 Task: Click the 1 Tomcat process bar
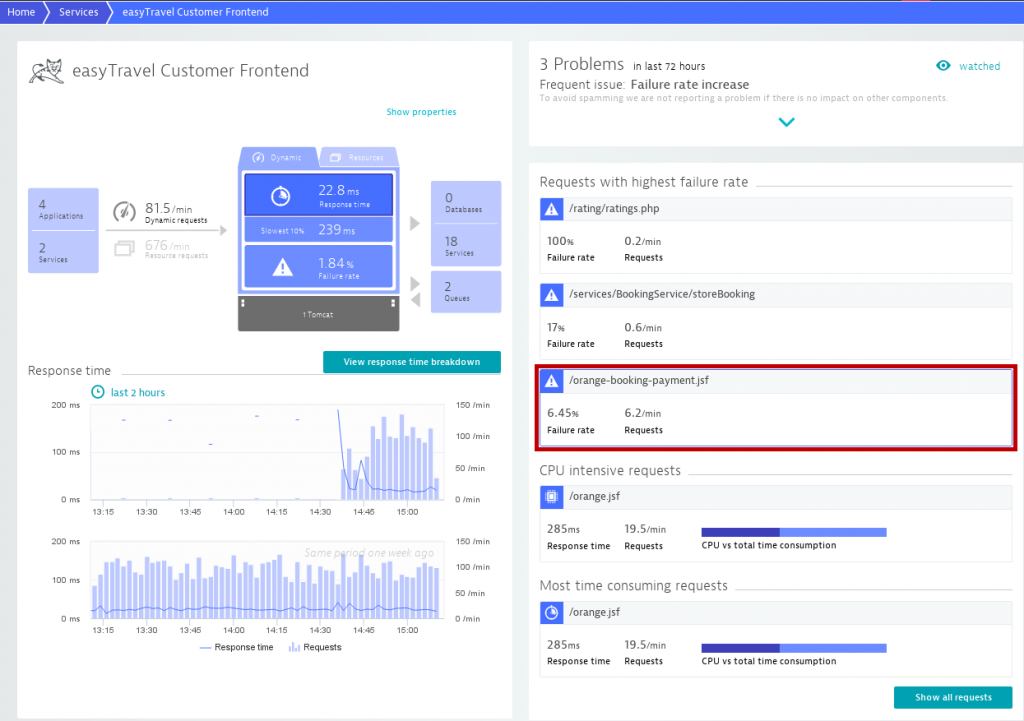click(318, 314)
